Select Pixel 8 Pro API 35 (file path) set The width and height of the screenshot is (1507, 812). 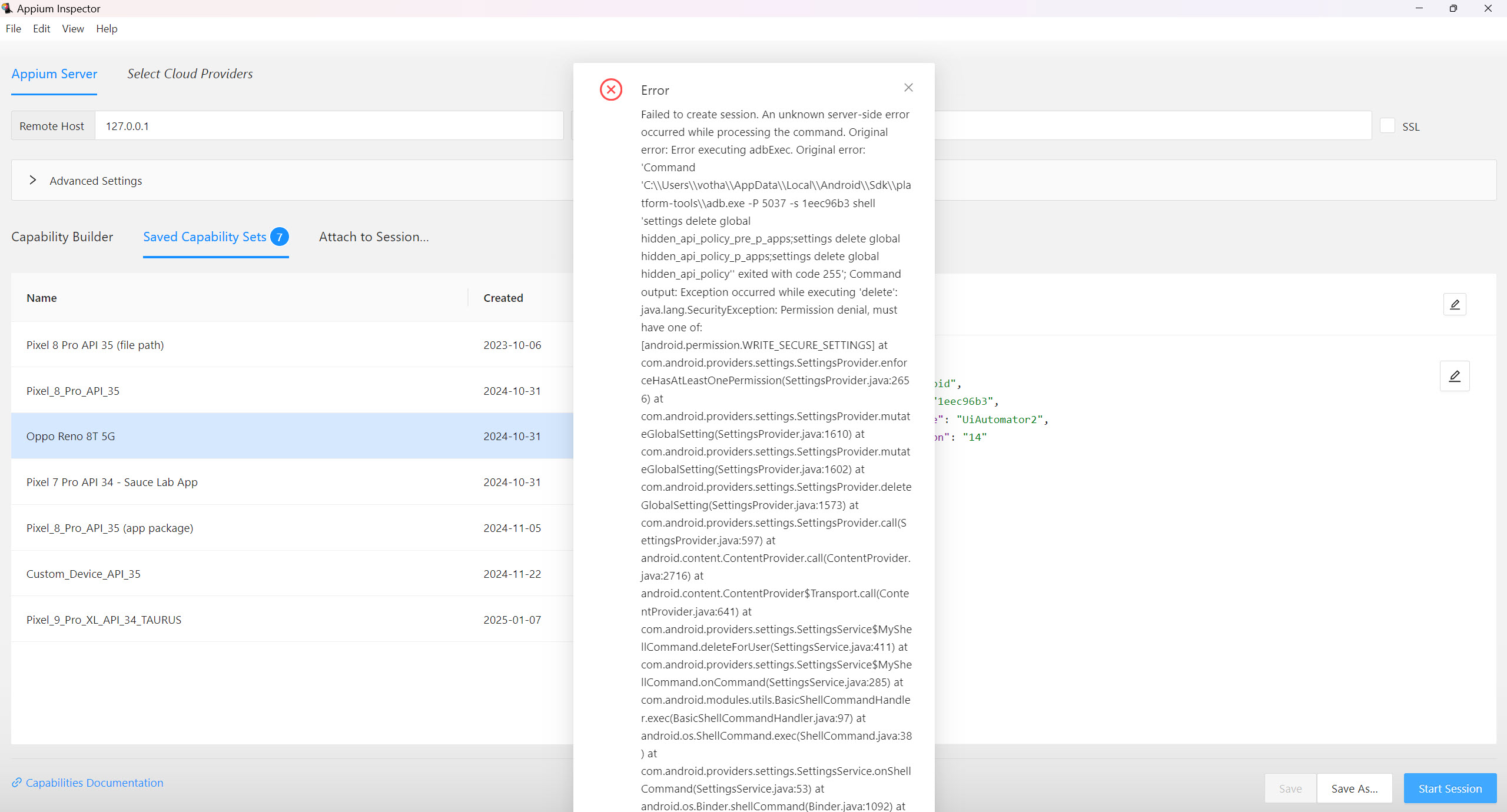(x=292, y=345)
